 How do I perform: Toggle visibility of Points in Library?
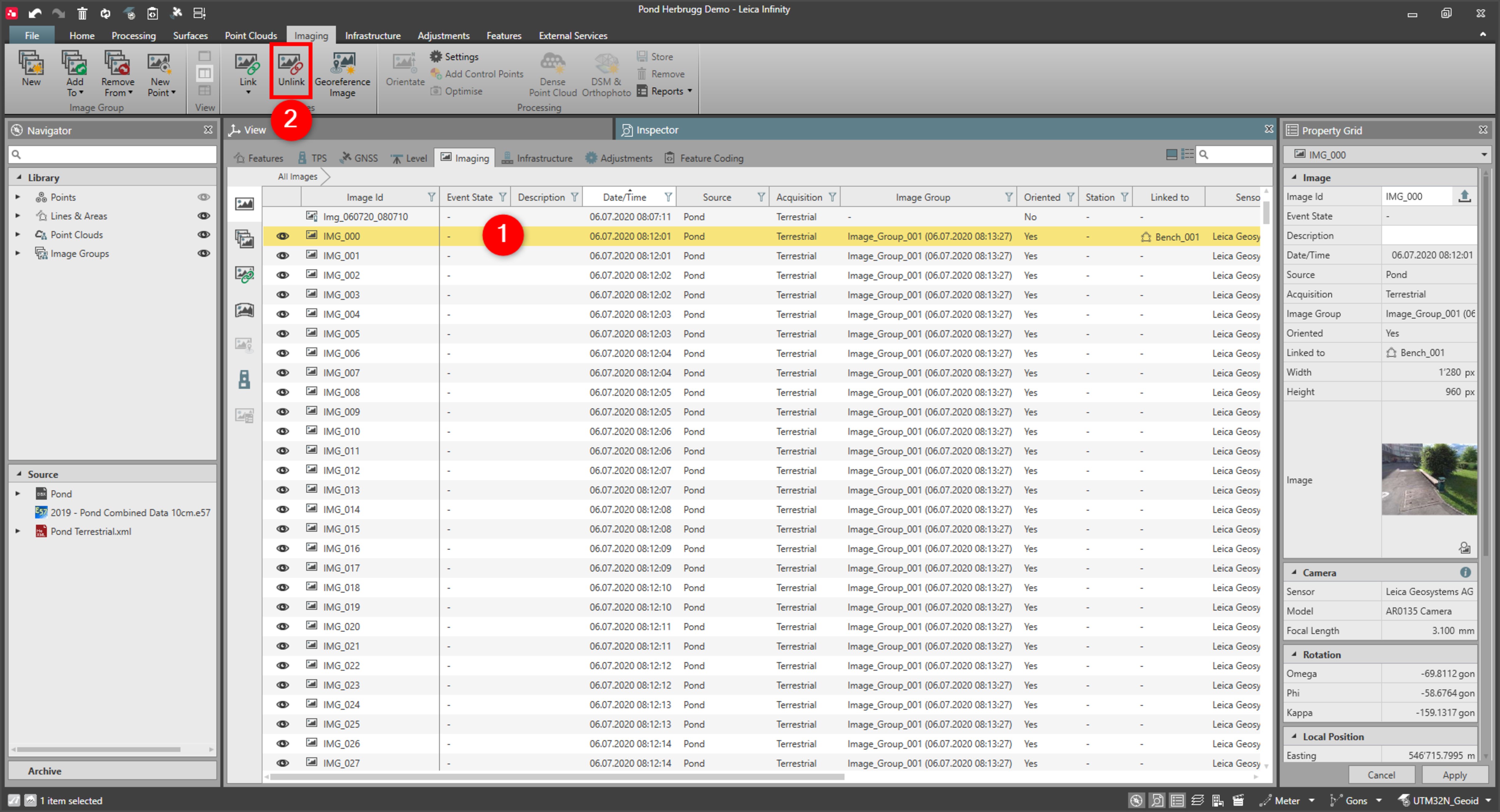[203, 197]
